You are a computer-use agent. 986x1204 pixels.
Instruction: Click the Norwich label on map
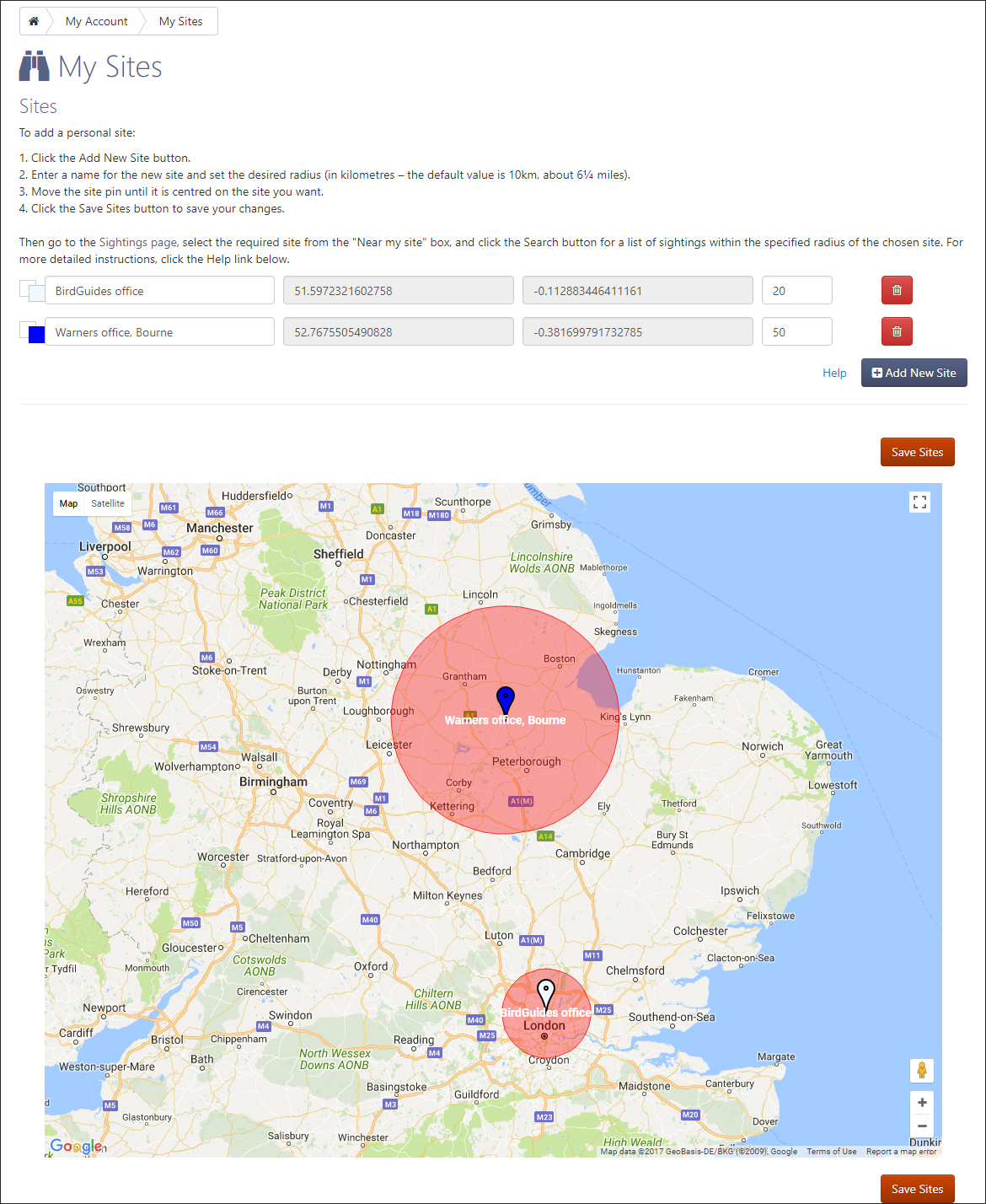(x=762, y=746)
